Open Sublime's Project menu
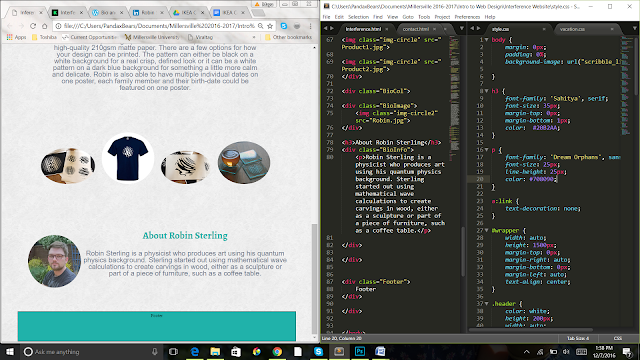The height and width of the screenshot is (360, 640). coord(442,17)
